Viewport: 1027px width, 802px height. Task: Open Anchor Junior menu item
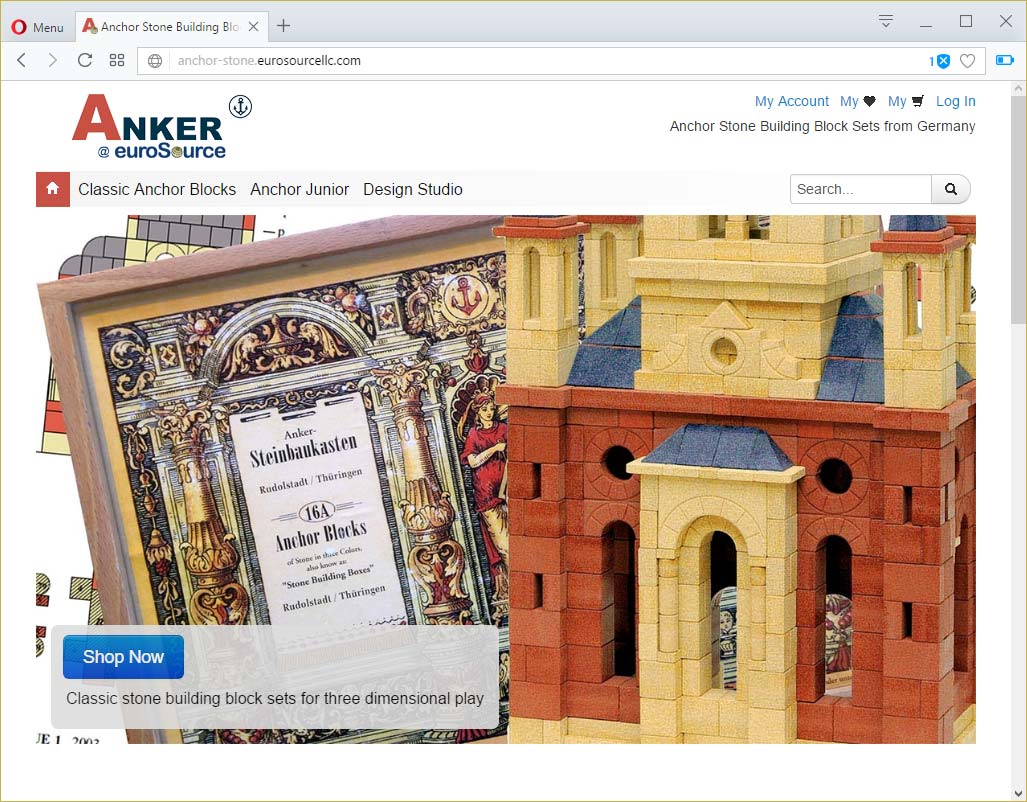pos(299,189)
